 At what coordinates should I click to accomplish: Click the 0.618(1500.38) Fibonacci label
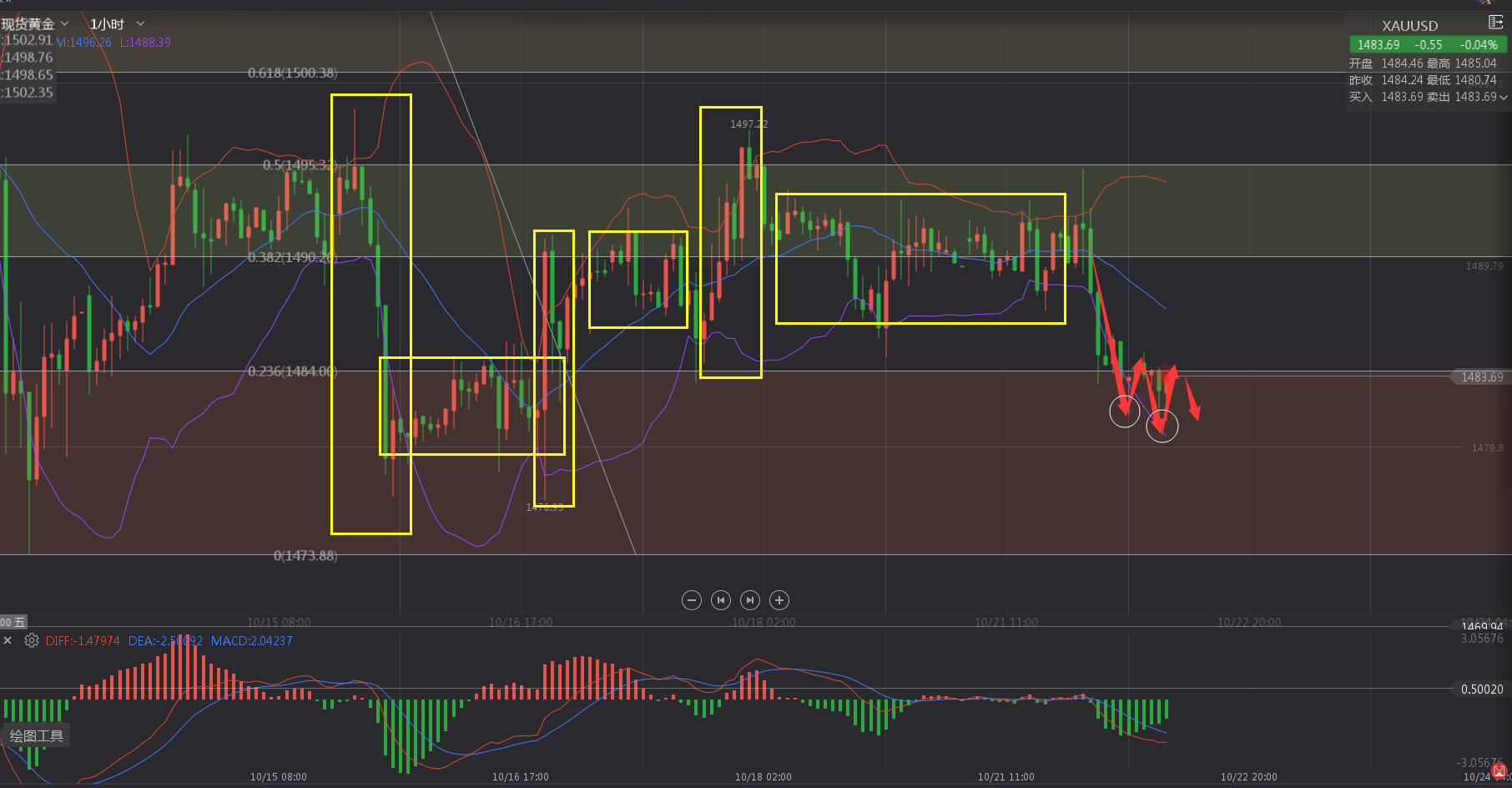pos(292,73)
